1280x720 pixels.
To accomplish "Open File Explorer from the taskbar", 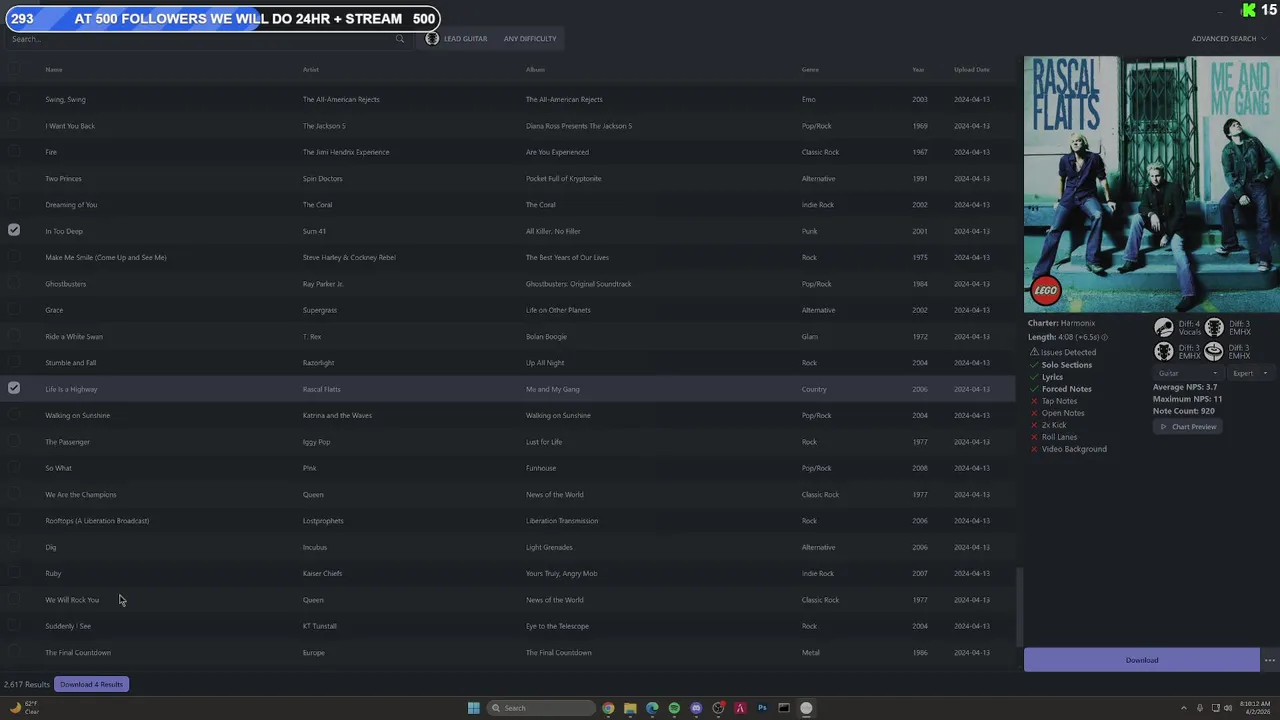I will 630,708.
